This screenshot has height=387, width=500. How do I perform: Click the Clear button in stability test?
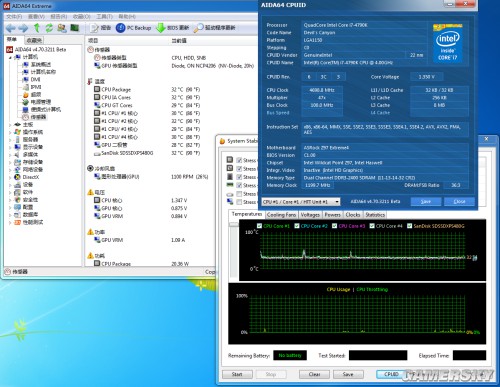click(314, 374)
